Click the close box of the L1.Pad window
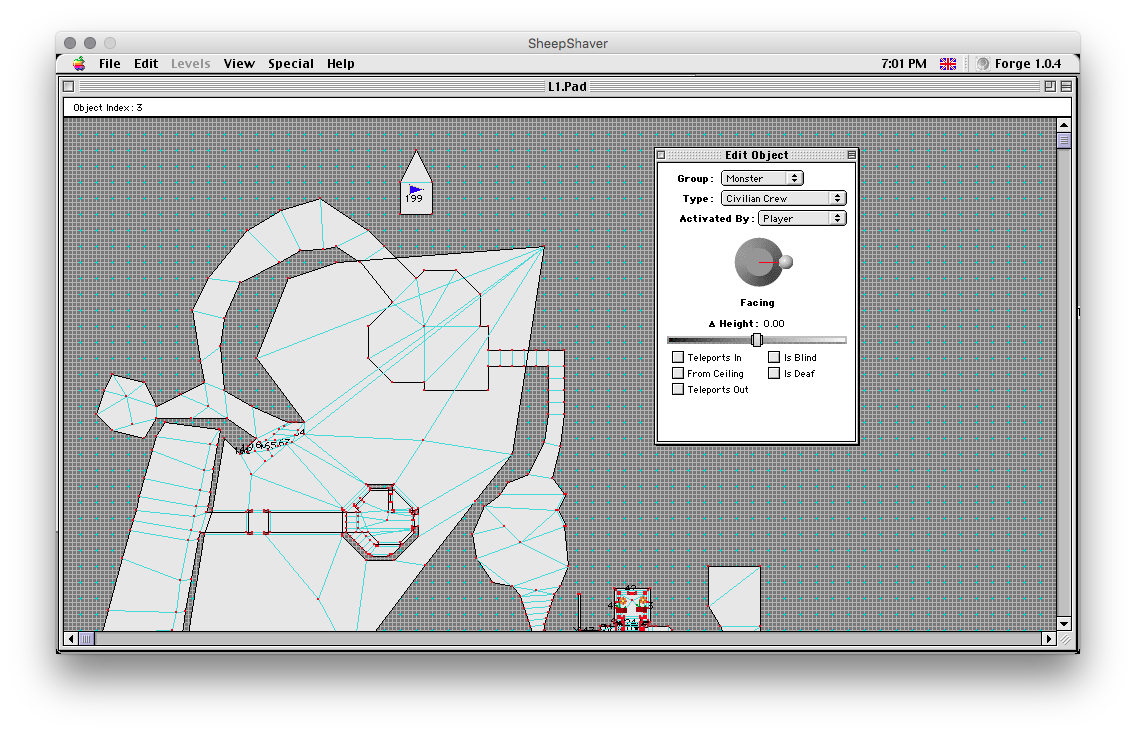1136x734 pixels. point(69,86)
